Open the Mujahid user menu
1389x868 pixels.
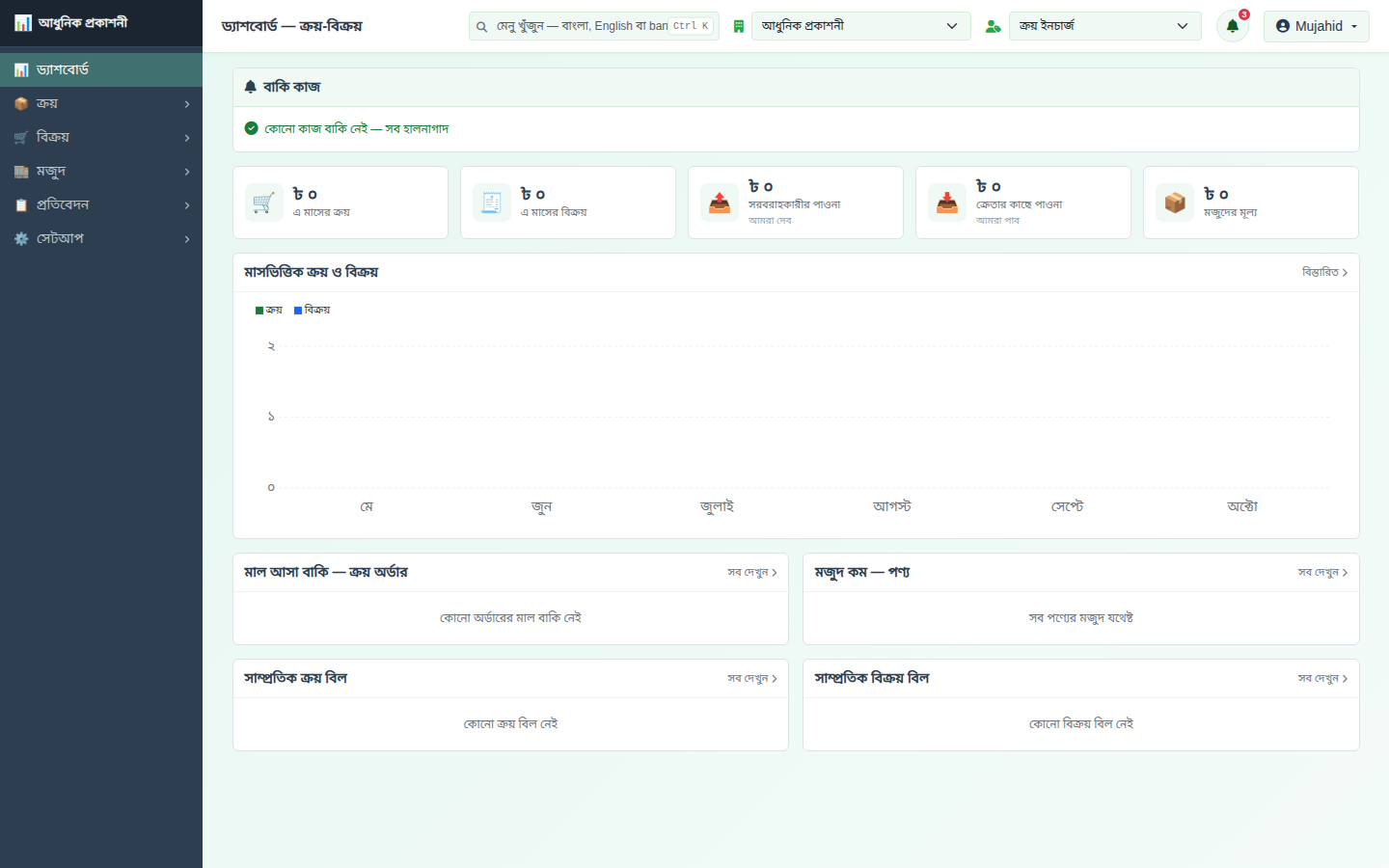(1316, 26)
